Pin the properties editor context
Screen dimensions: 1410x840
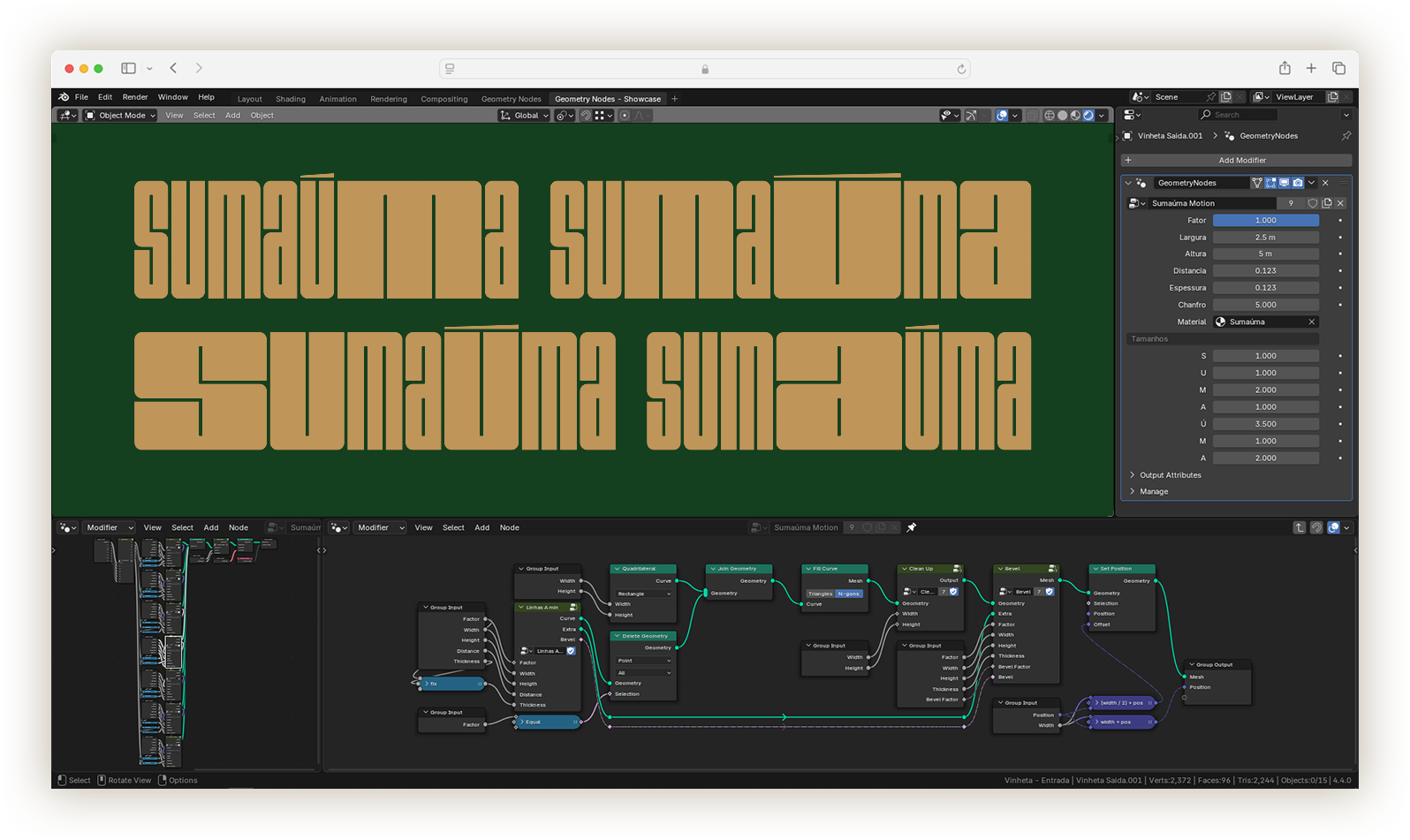tap(1346, 136)
